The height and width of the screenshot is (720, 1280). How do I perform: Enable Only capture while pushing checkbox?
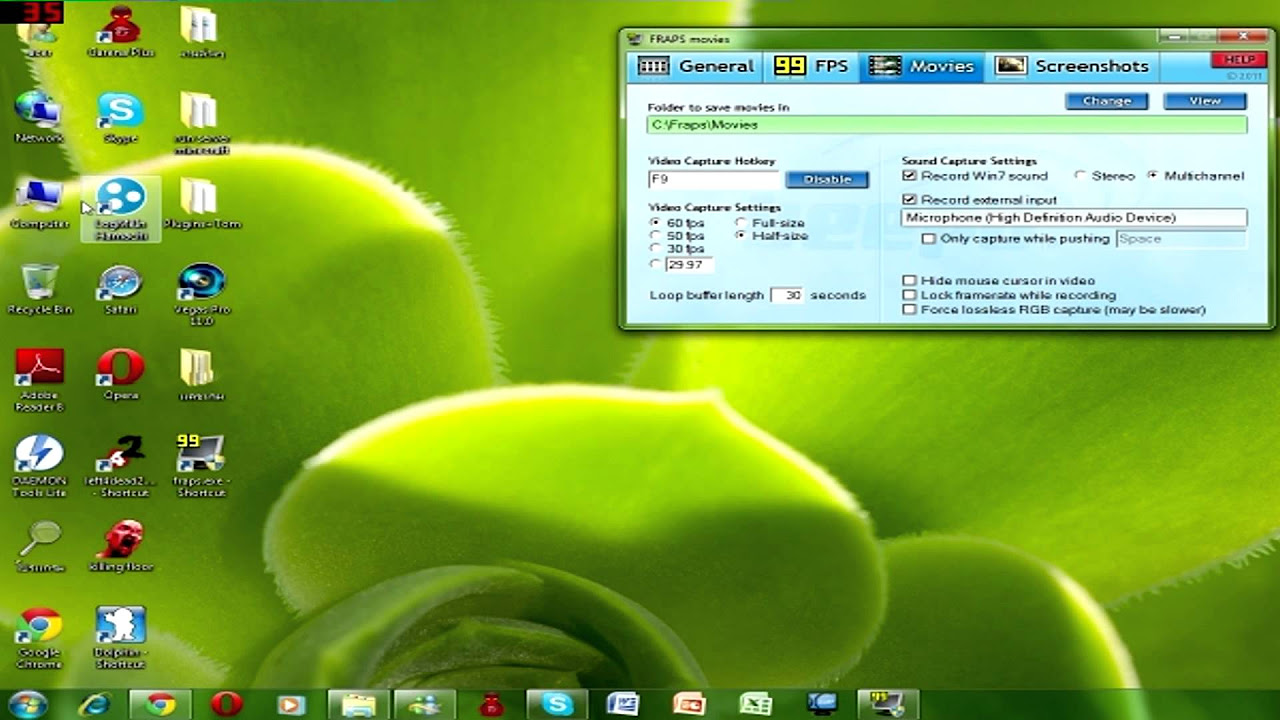[929, 239]
